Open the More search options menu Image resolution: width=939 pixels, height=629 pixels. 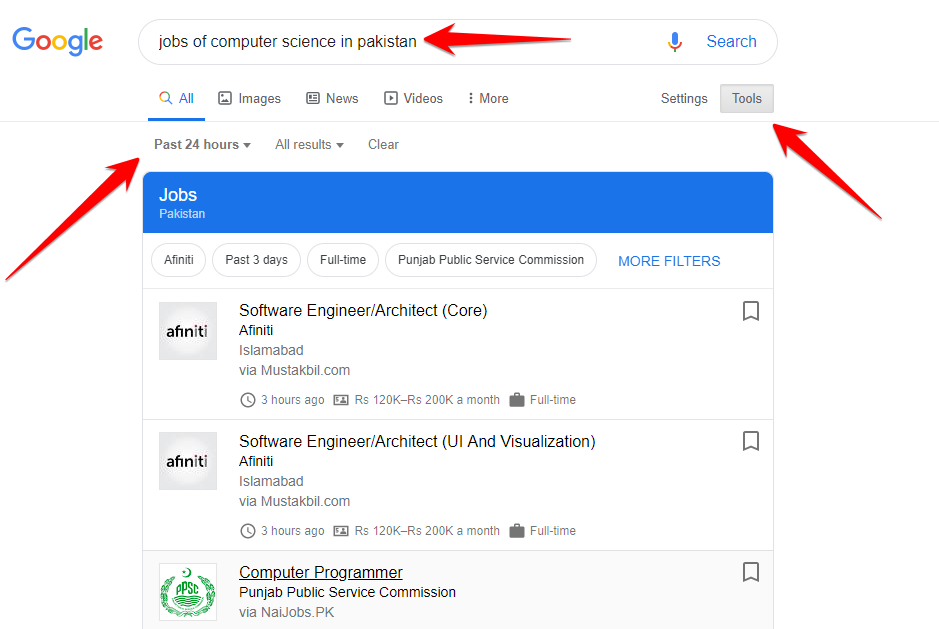coord(487,98)
